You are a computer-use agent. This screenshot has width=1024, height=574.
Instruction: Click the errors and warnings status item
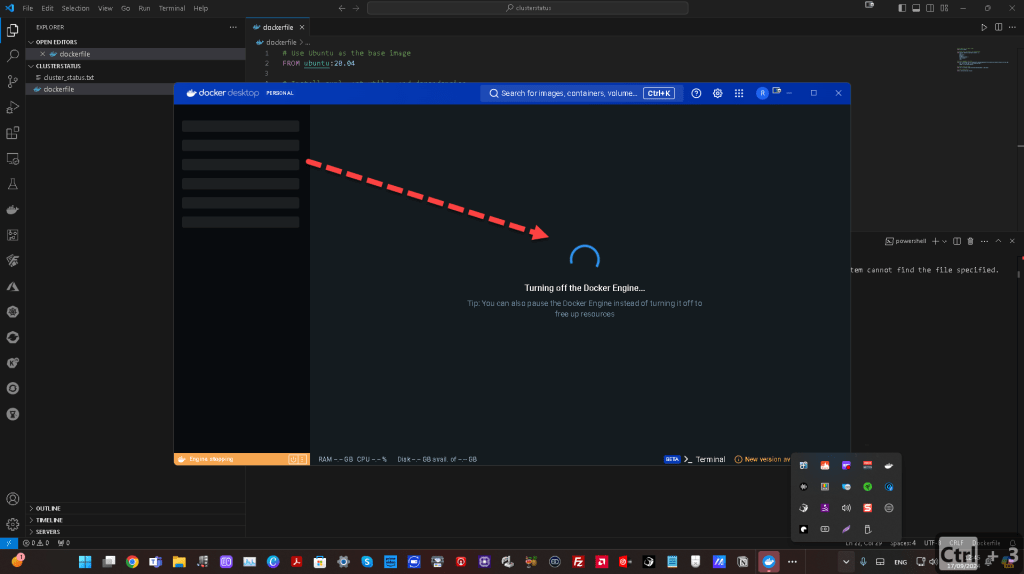pos(36,543)
